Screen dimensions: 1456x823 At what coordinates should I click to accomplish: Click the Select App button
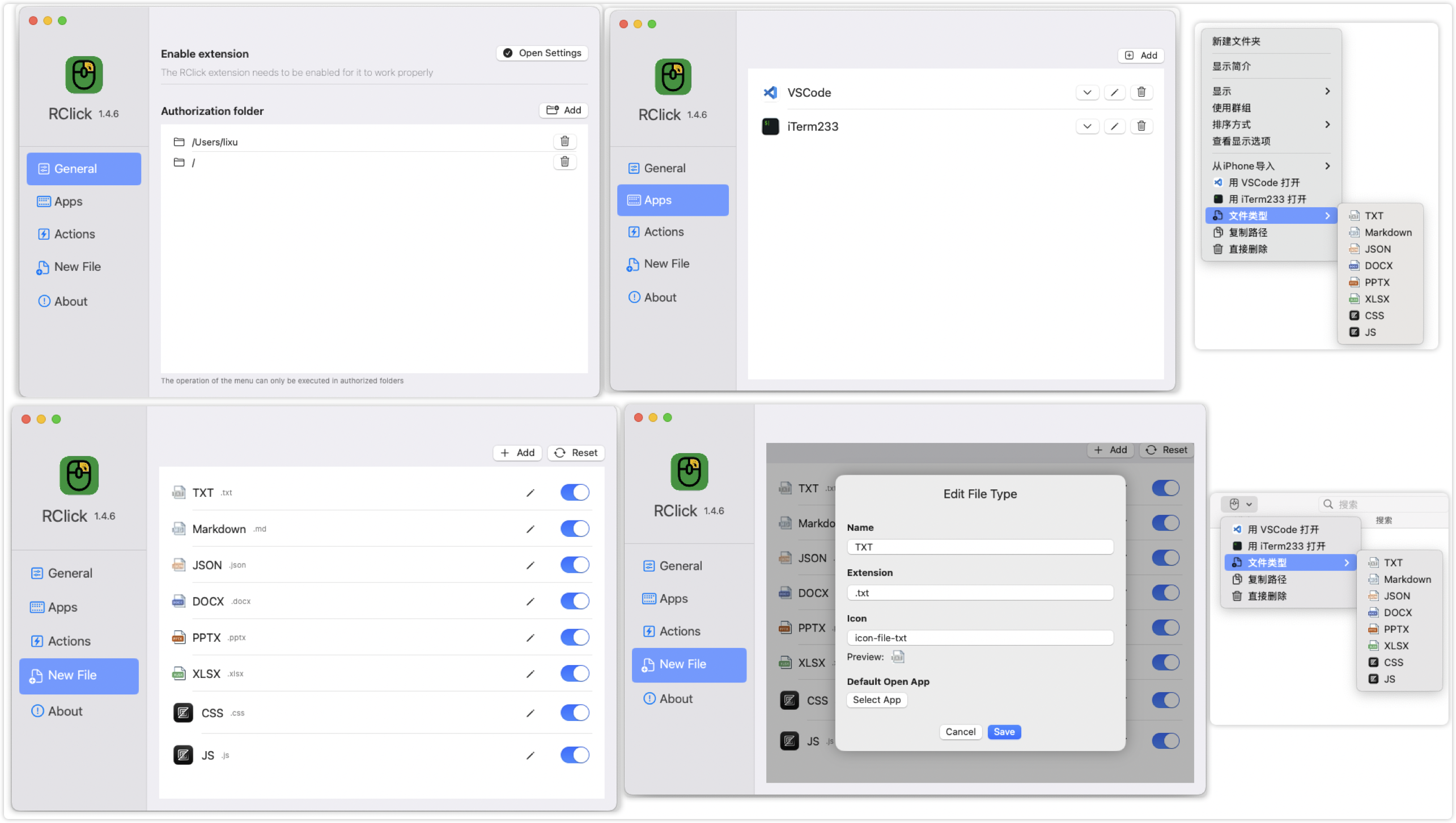876,700
